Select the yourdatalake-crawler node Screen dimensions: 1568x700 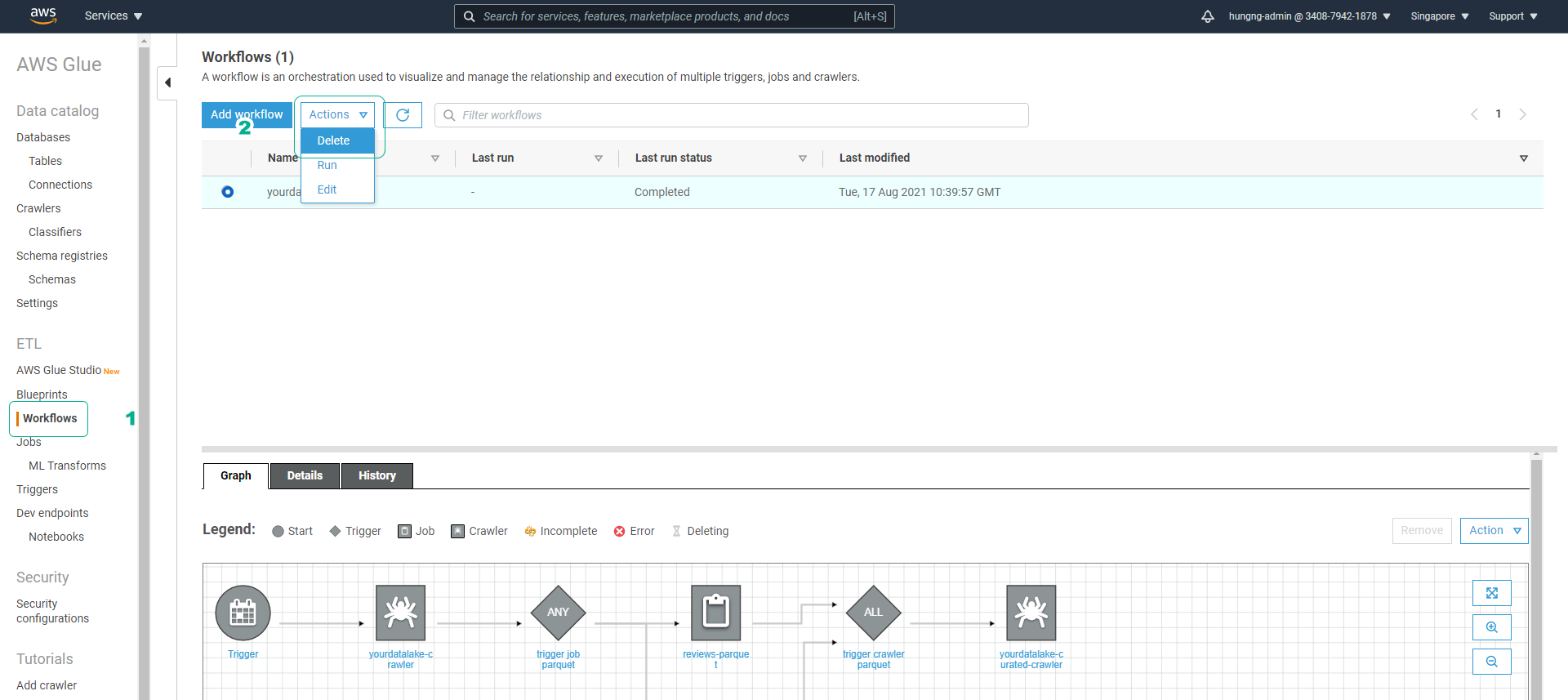pyautogui.click(x=400, y=613)
